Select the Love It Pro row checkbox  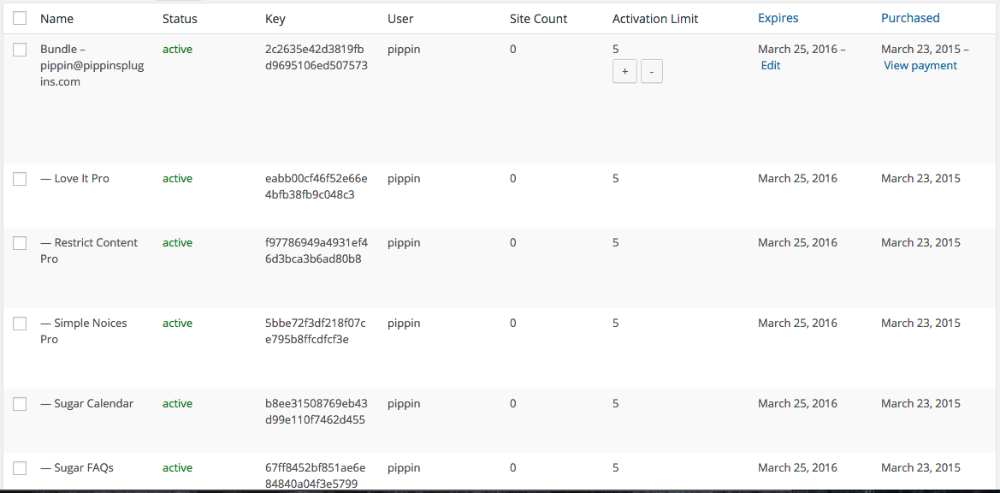click(x=19, y=179)
